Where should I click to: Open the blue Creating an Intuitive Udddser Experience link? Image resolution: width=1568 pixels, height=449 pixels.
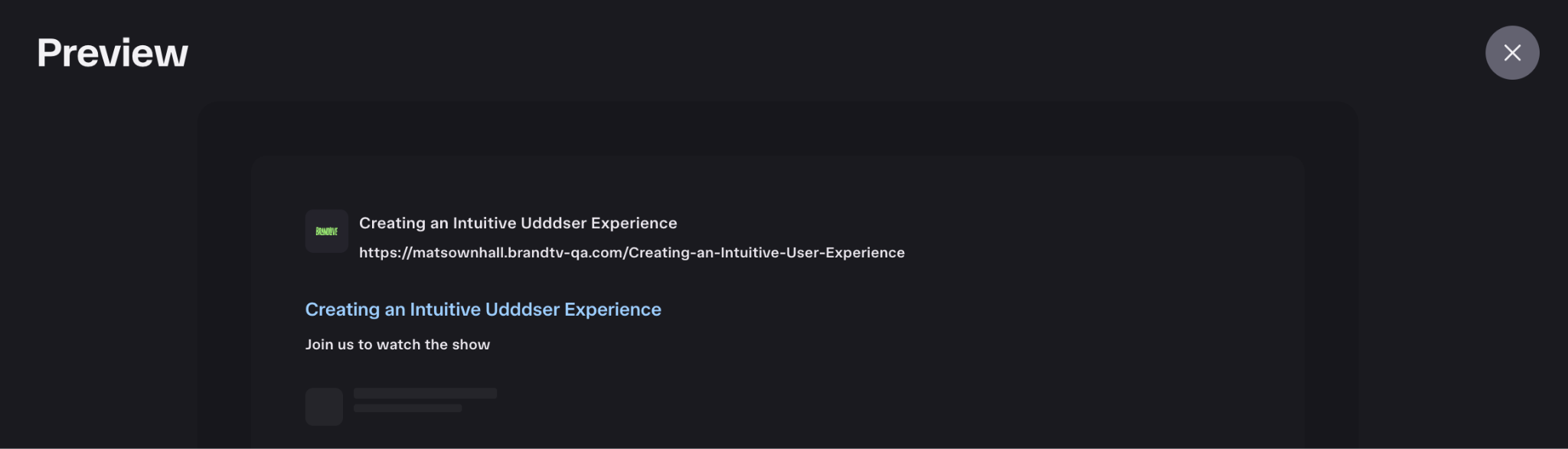click(483, 310)
